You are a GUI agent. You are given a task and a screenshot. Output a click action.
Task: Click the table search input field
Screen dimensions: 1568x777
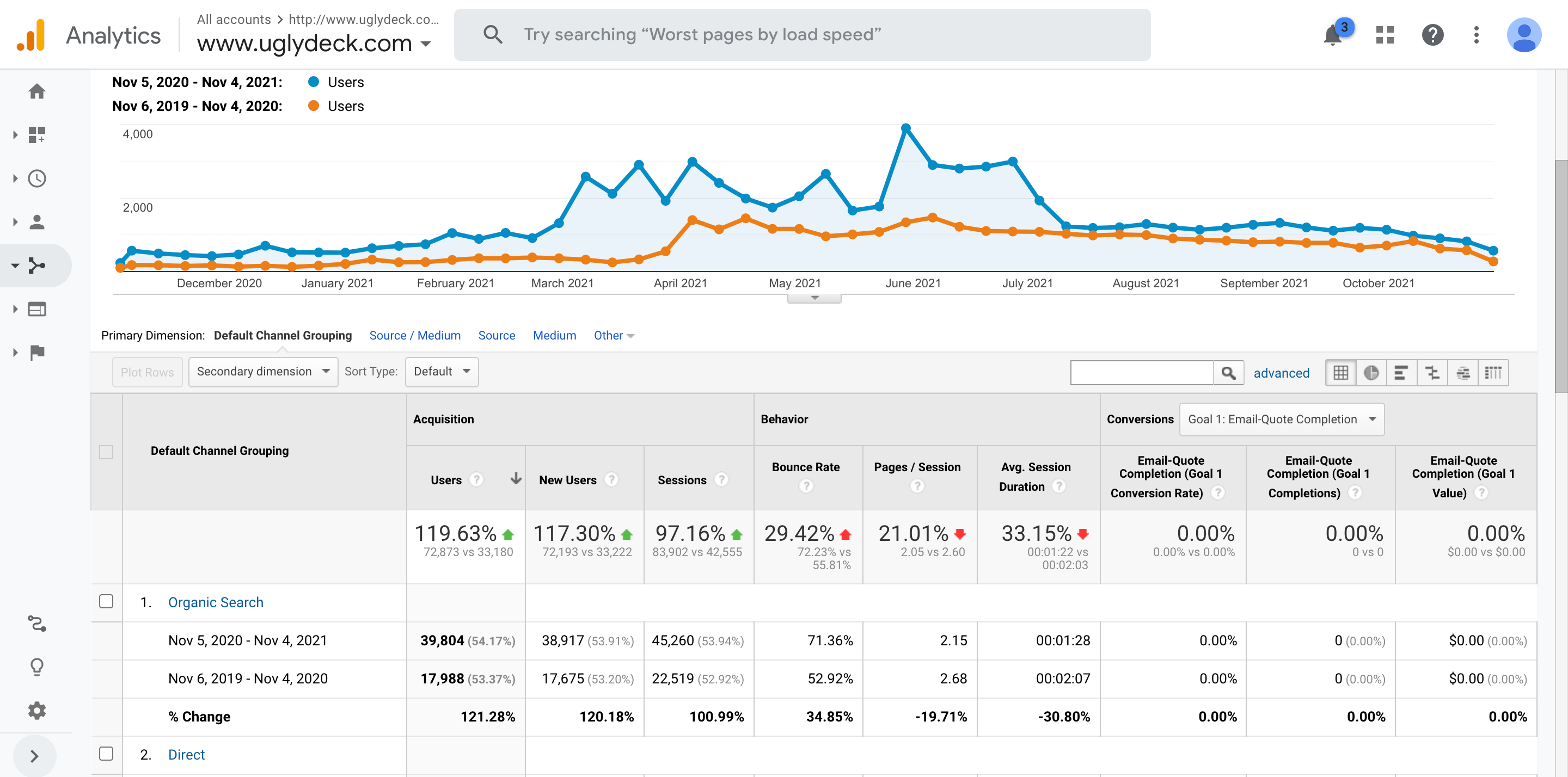(x=1141, y=372)
